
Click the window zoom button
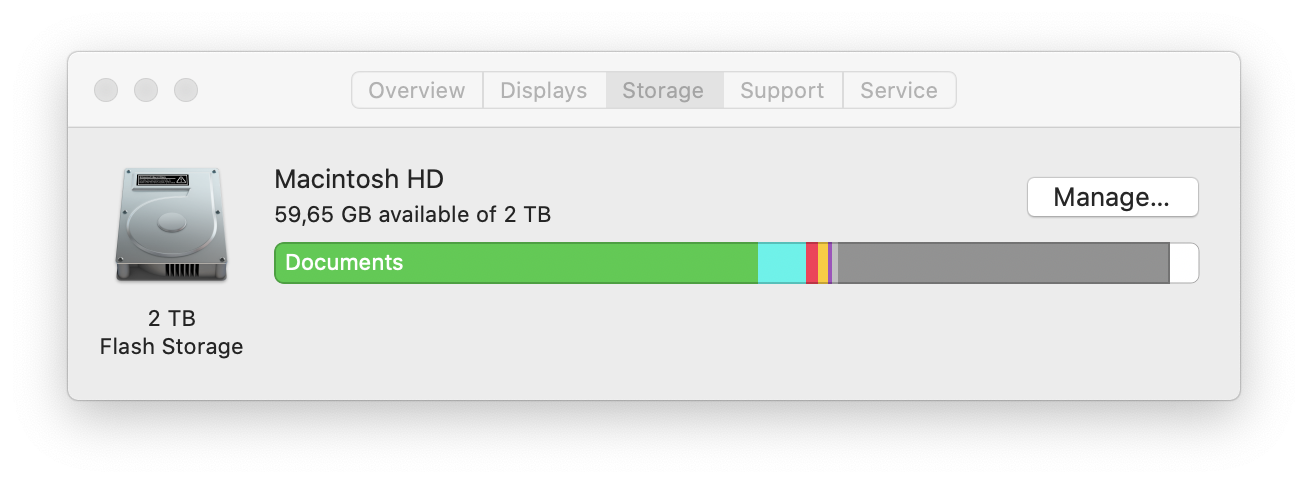click(x=186, y=90)
